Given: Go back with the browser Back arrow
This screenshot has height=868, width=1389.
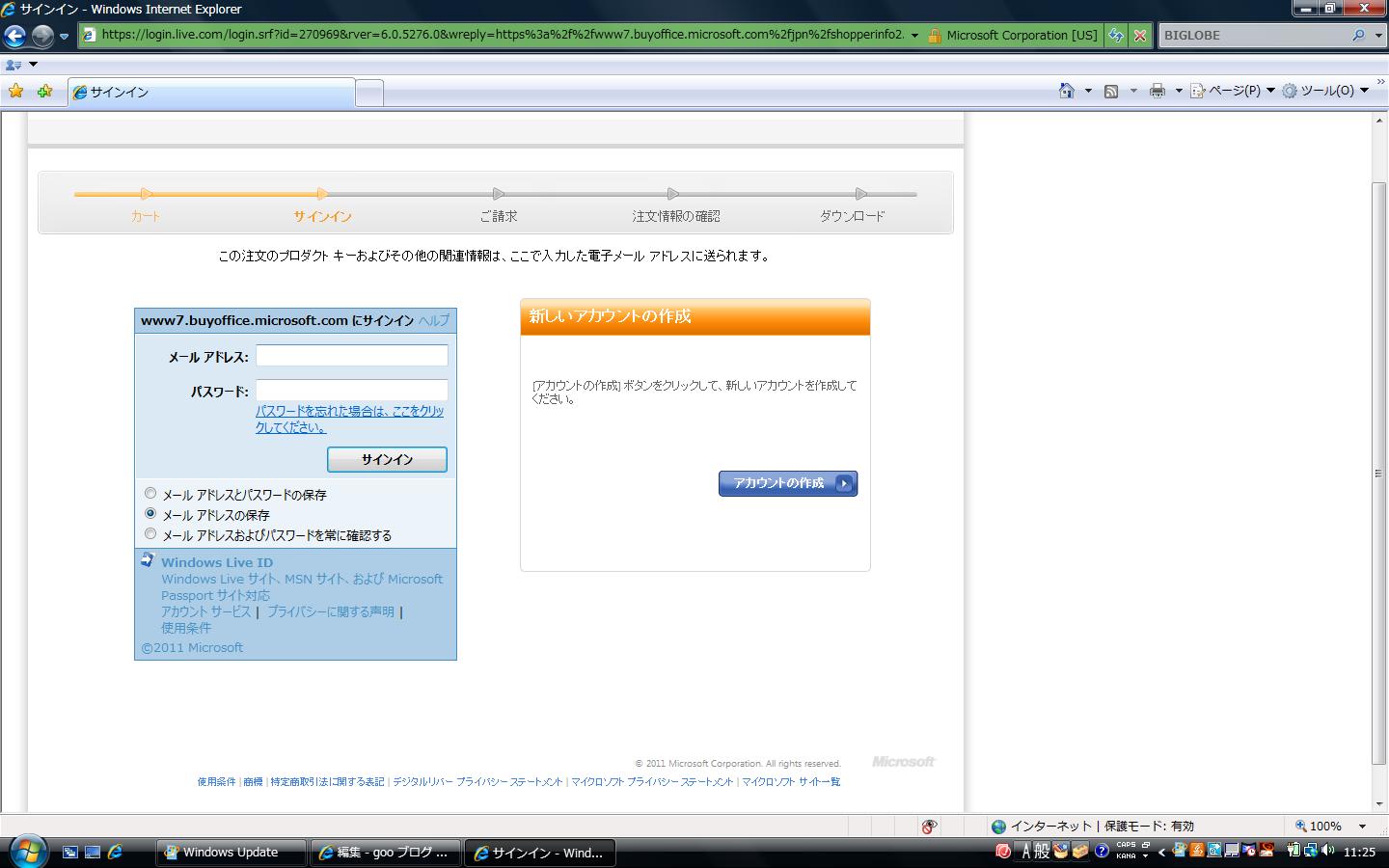Looking at the screenshot, I should 15,36.
